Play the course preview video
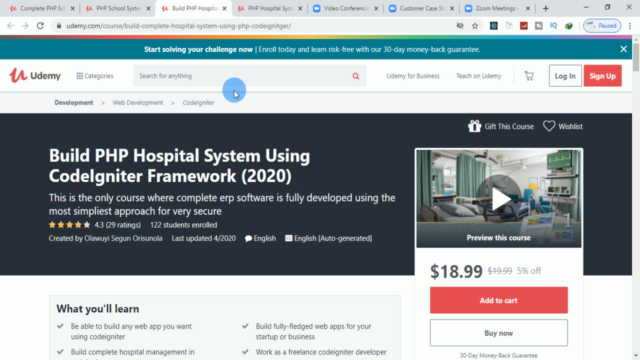The image size is (640, 360). point(499,199)
